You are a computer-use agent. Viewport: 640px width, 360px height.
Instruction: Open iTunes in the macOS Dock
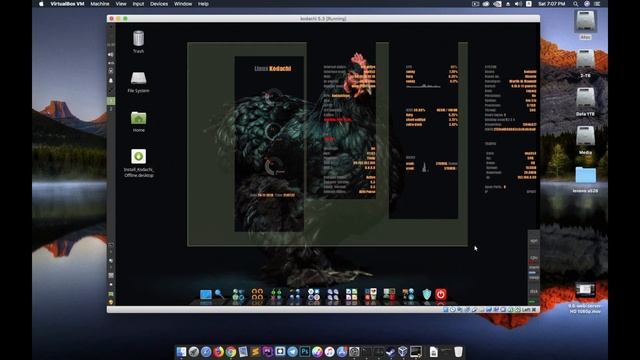coord(330,351)
